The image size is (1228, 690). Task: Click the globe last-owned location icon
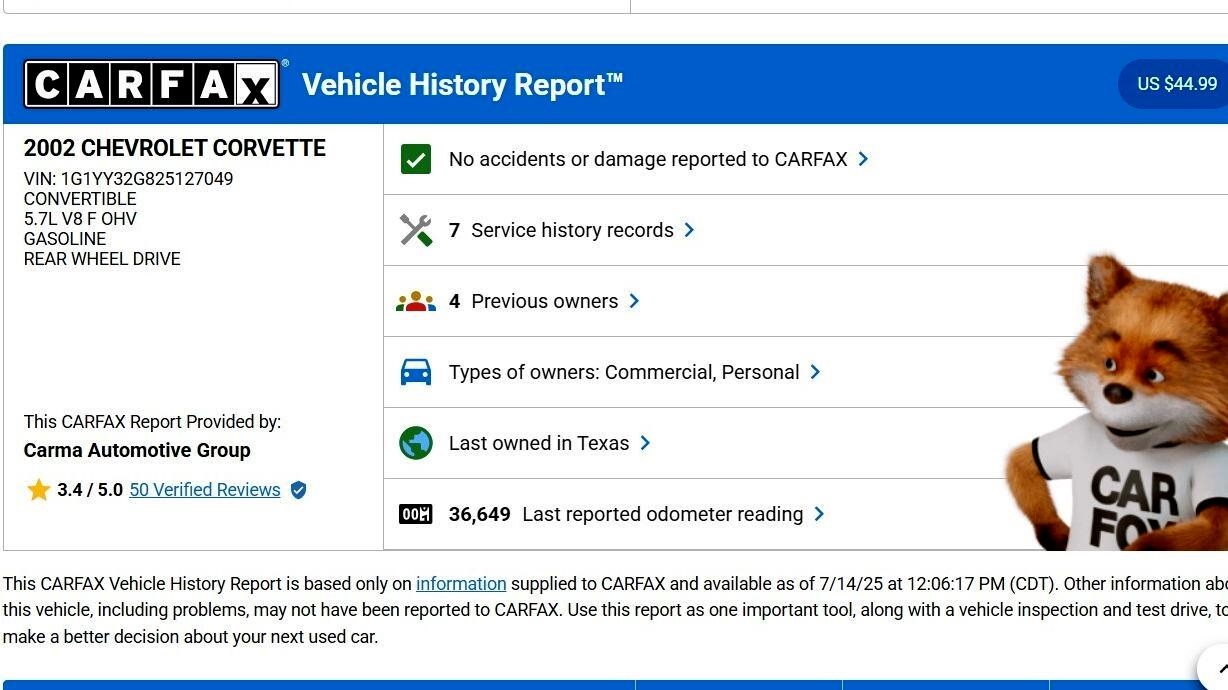coord(416,443)
